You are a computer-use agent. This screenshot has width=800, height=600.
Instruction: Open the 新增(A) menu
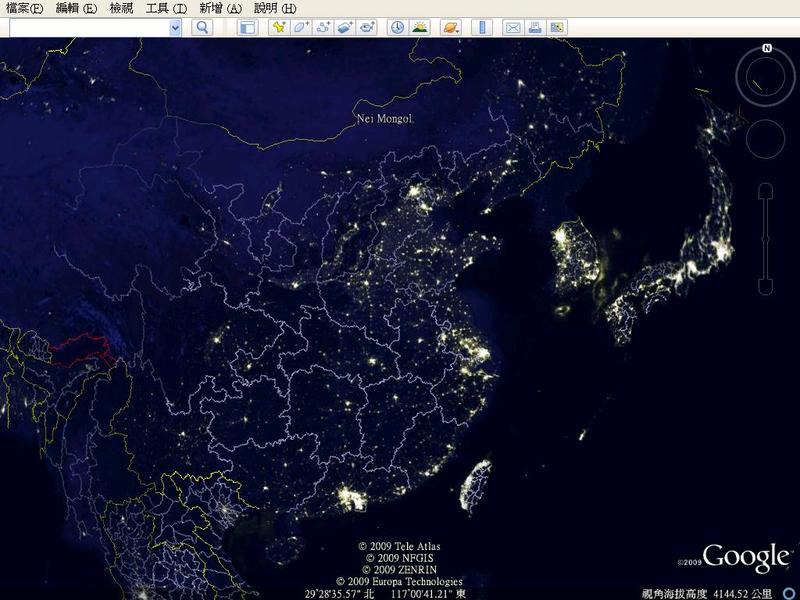[220, 8]
